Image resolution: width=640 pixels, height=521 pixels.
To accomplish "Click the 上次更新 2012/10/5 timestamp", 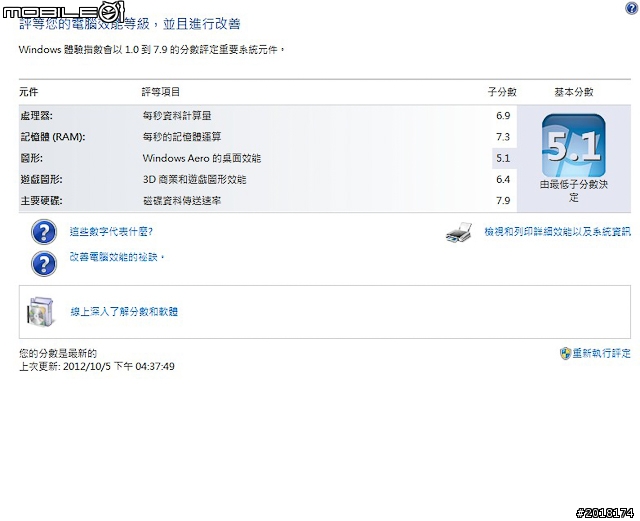I will (97, 366).
